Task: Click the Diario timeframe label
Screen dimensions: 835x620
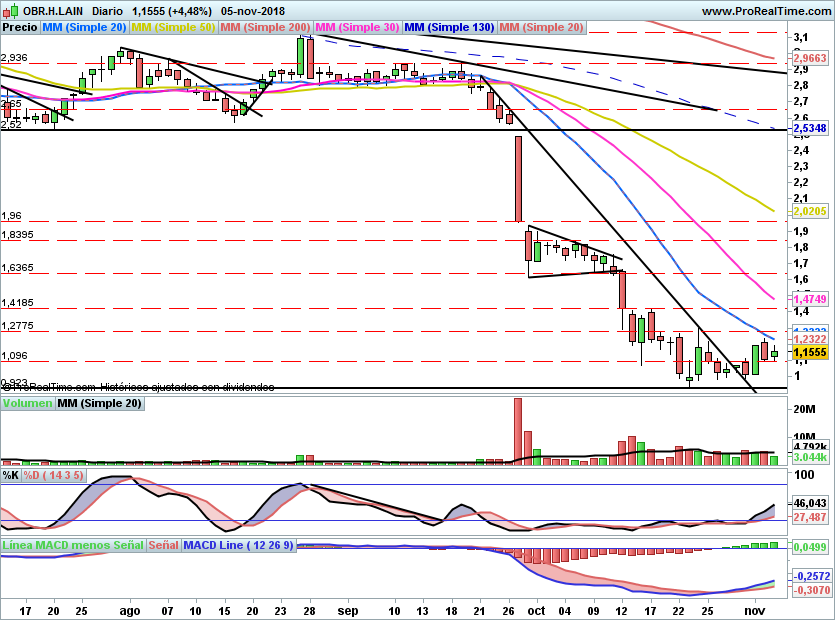Action: [107, 11]
